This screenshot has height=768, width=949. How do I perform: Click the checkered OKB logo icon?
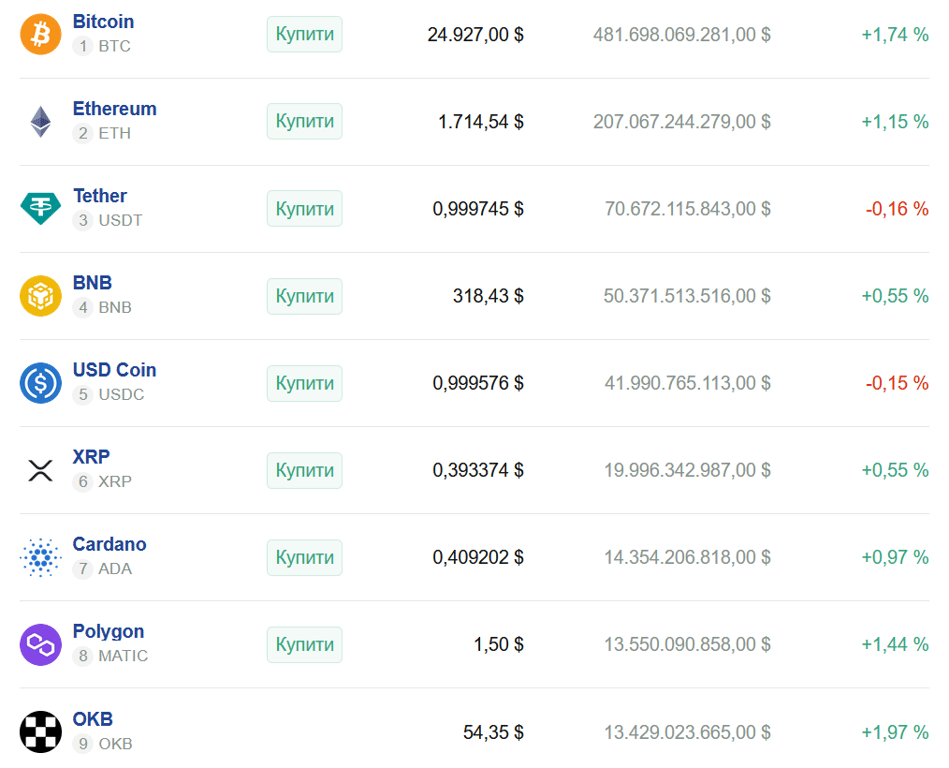pyautogui.click(x=41, y=732)
